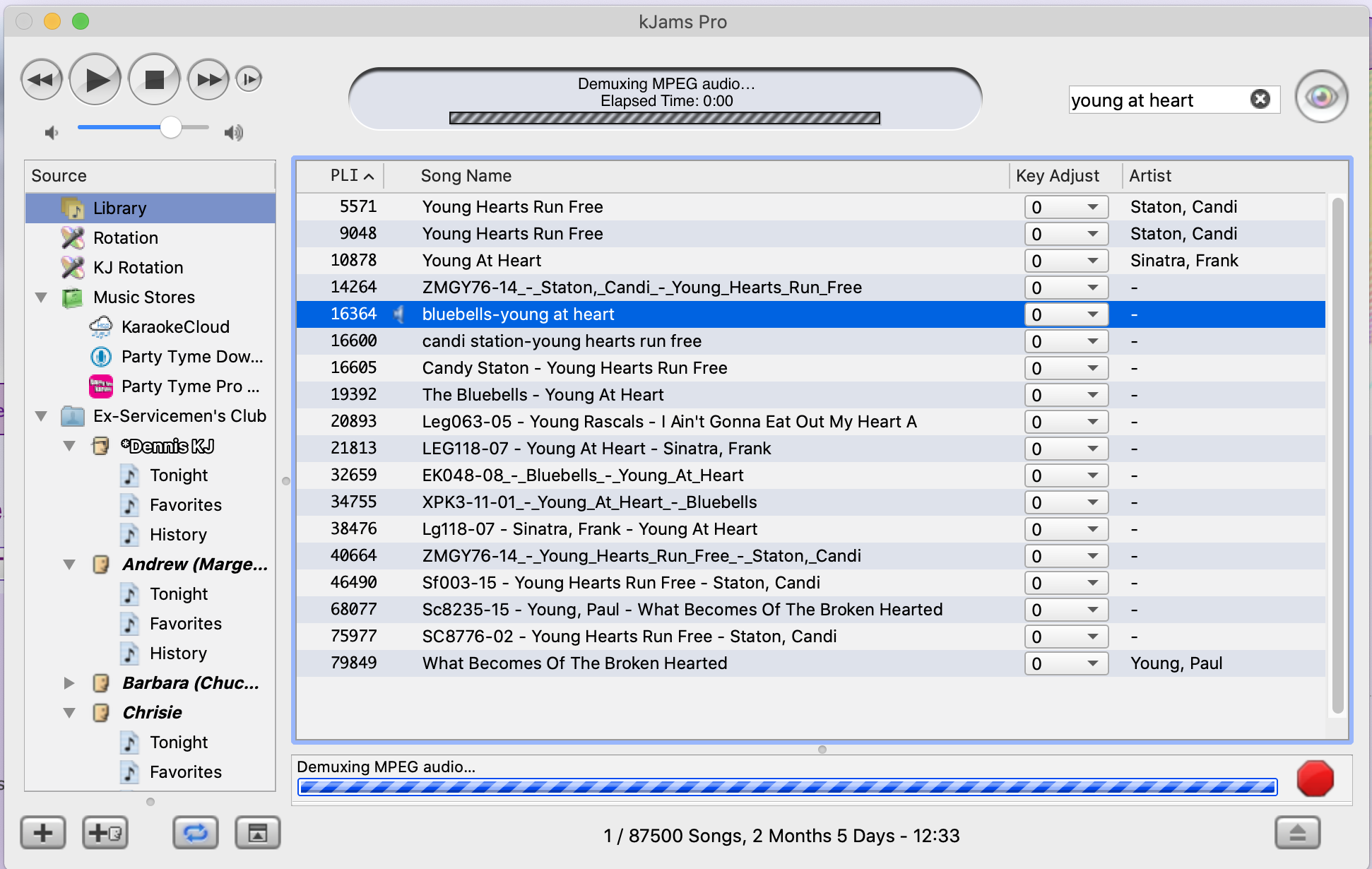Viewport: 1372px width, 869px height.
Task: Click the eject button at bottom right
Action: point(1297,833)
